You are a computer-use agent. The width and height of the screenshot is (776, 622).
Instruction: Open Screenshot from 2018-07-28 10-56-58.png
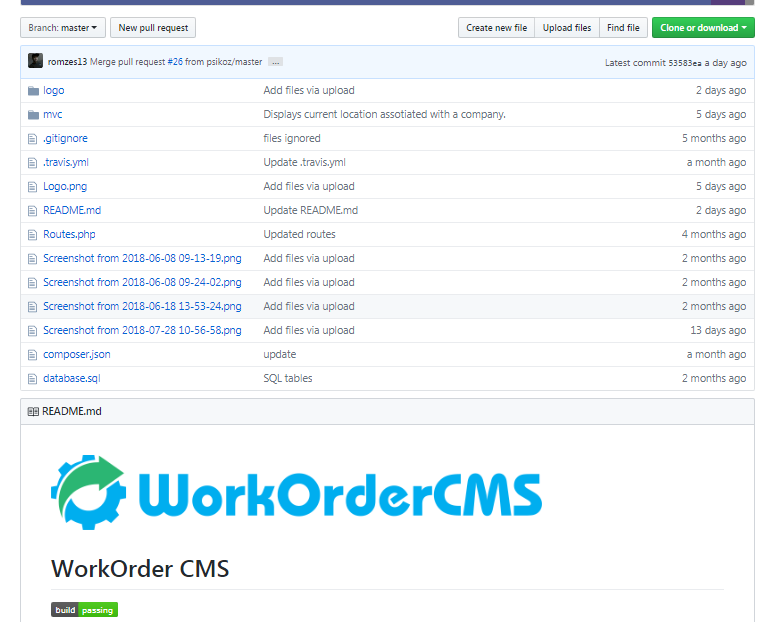point(142,331)
